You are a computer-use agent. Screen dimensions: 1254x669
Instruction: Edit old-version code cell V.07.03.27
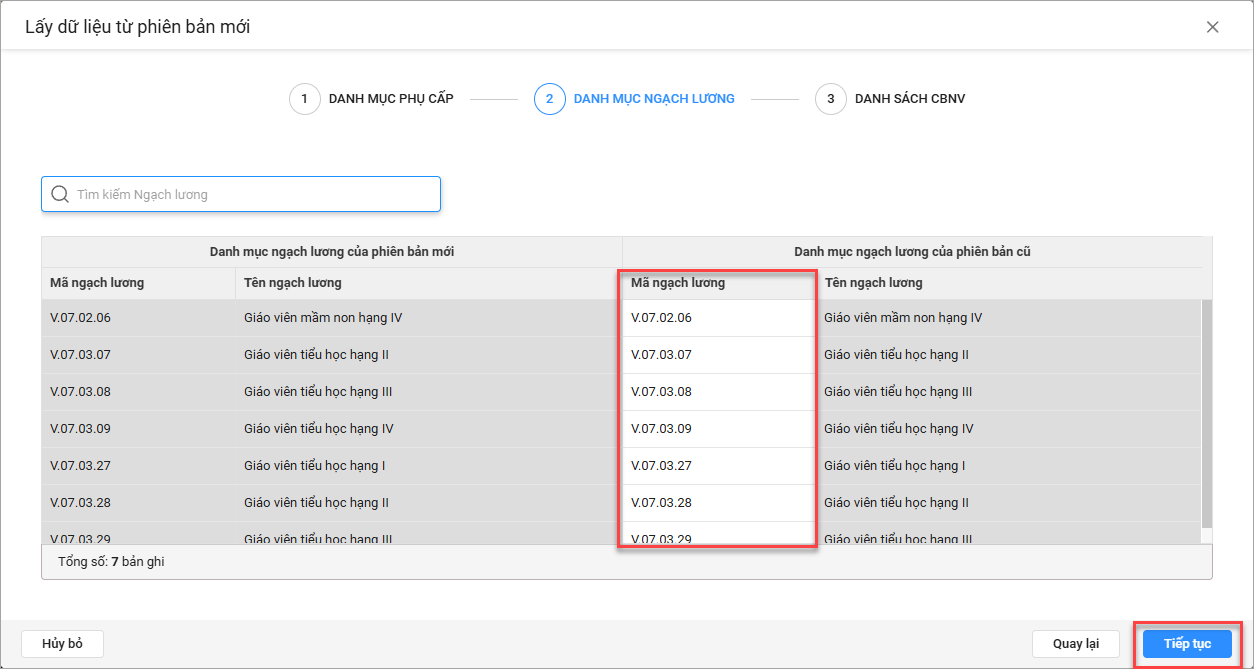pyautogui.click(x=720, y=466)
